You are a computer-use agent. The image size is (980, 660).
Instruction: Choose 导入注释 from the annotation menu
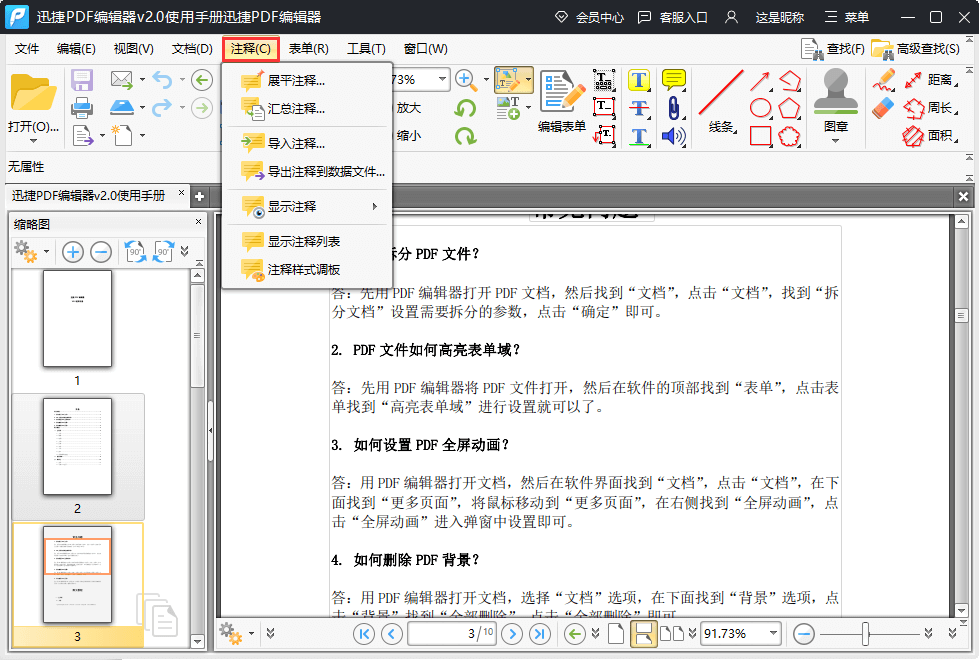click(296, 143)
